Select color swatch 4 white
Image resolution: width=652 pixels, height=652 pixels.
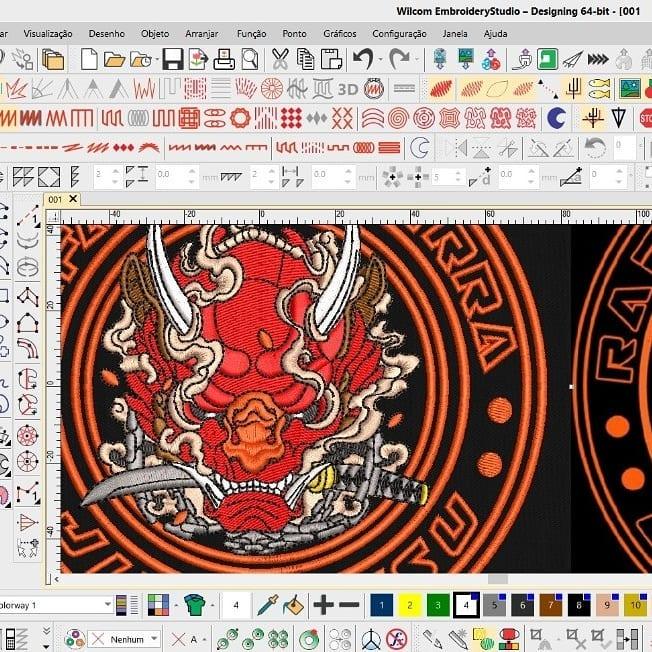pos(466,605)
